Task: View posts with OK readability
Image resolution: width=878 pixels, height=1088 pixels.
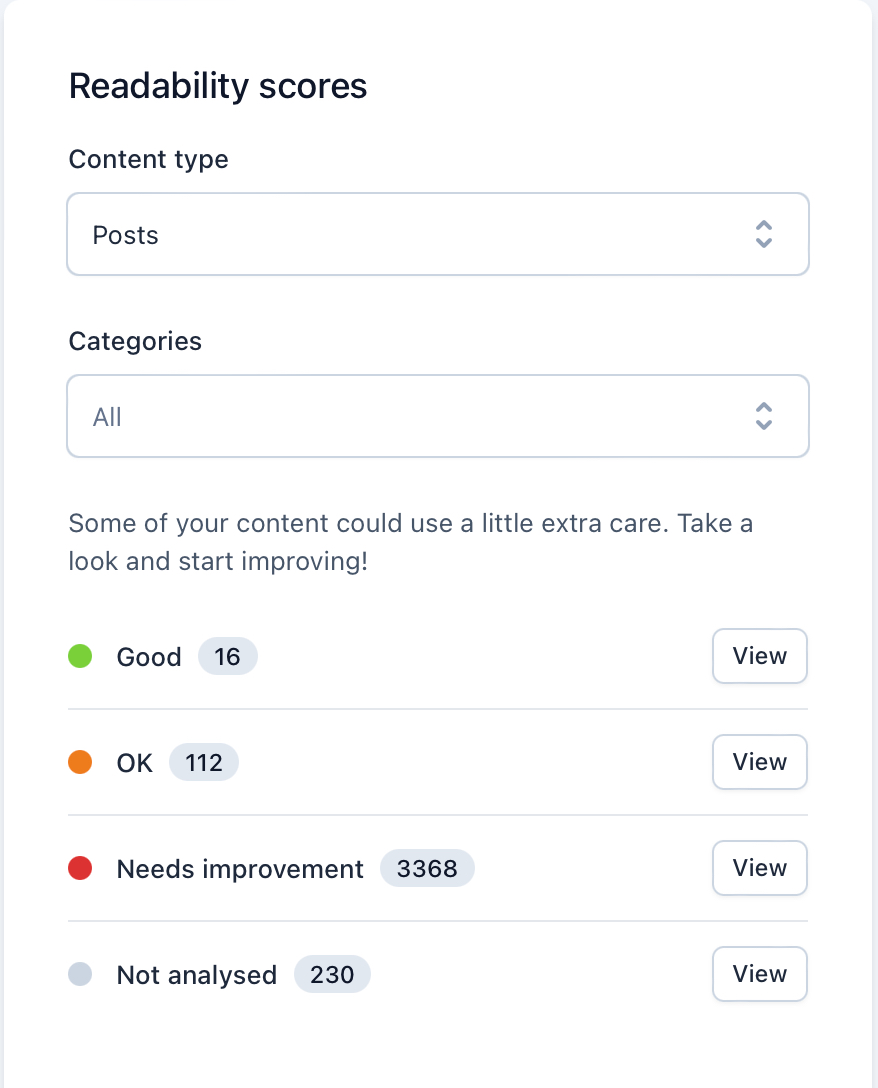Action: [x=759, y=762]
